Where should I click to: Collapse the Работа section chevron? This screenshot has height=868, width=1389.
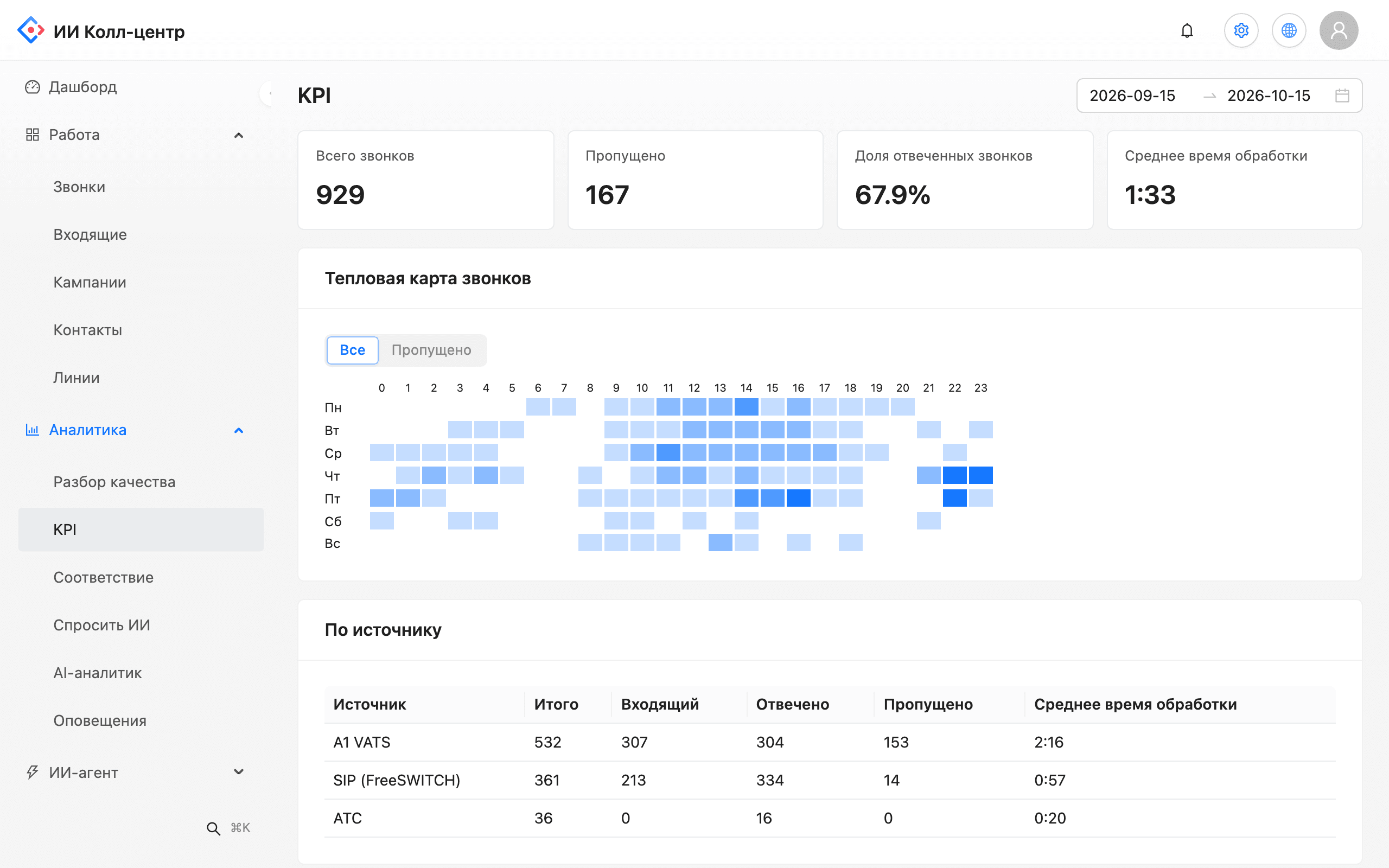(239, 135)
